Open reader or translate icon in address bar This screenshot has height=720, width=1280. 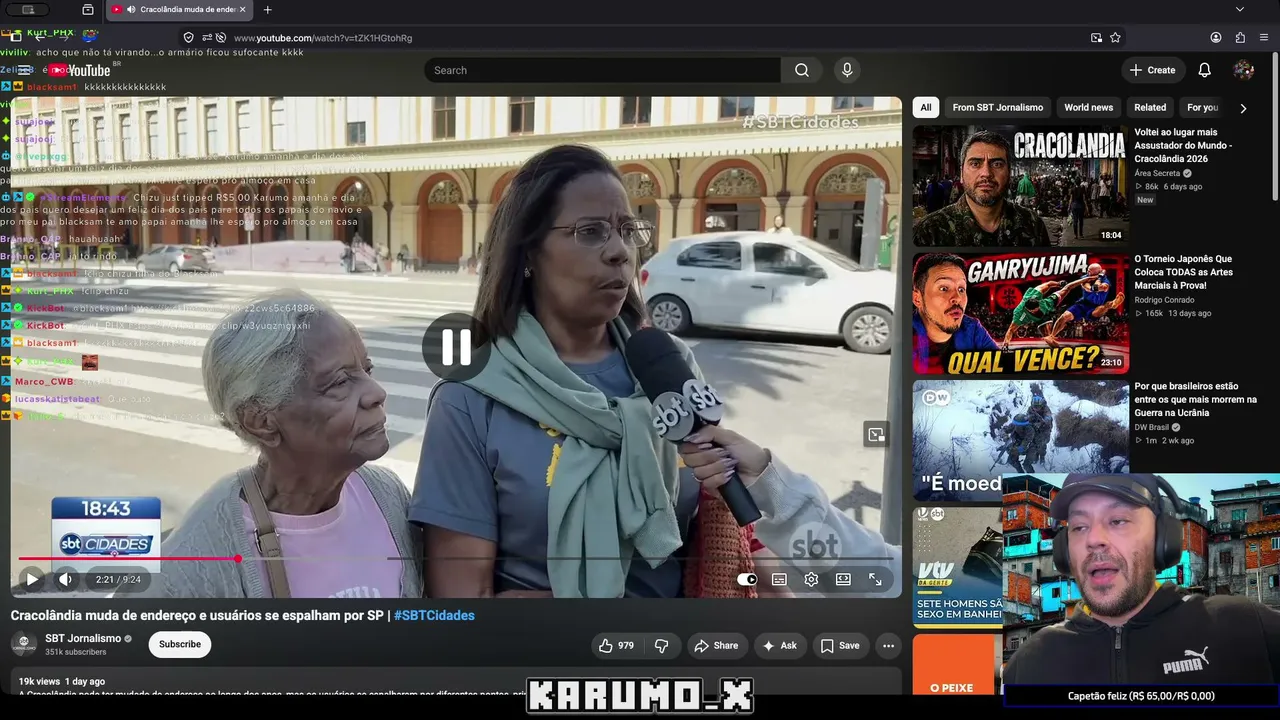tap(1096, 38)
